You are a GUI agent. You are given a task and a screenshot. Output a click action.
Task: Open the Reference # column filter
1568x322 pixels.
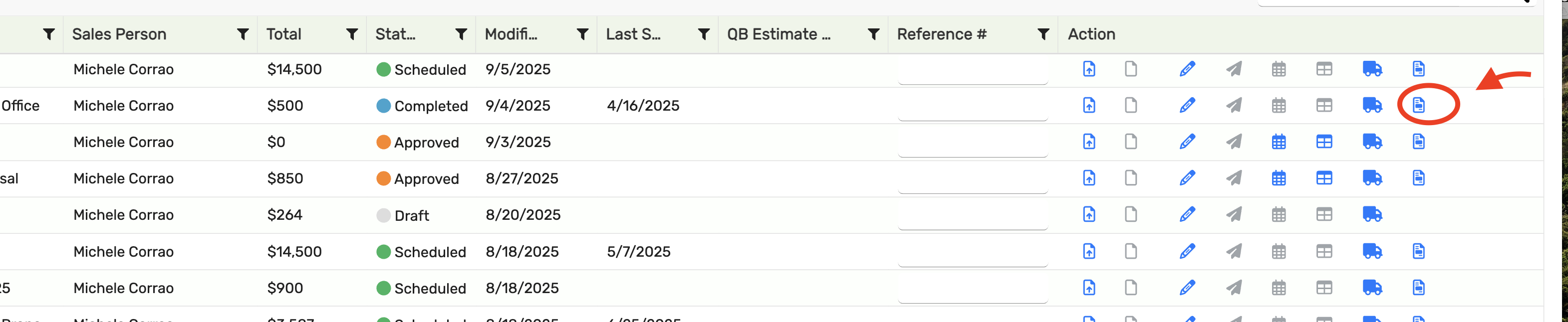[1044, 34]
